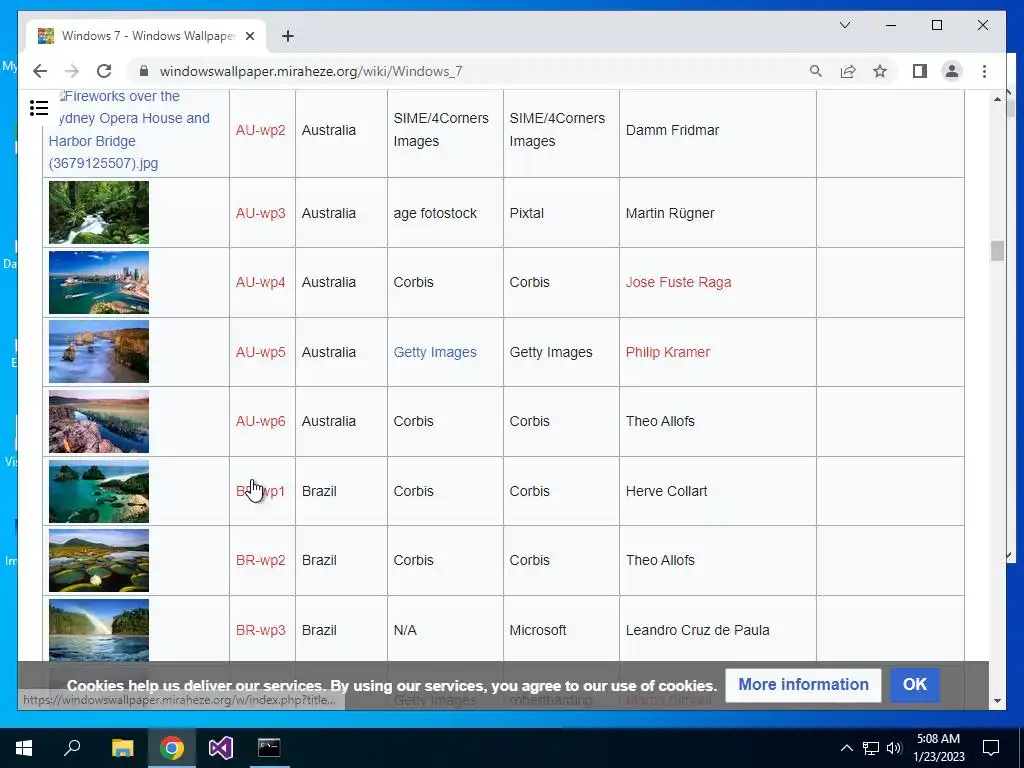This screenshot has width=1024, height=768.
Task: Follow the Getty Images blue link
Action: (435, 352)
